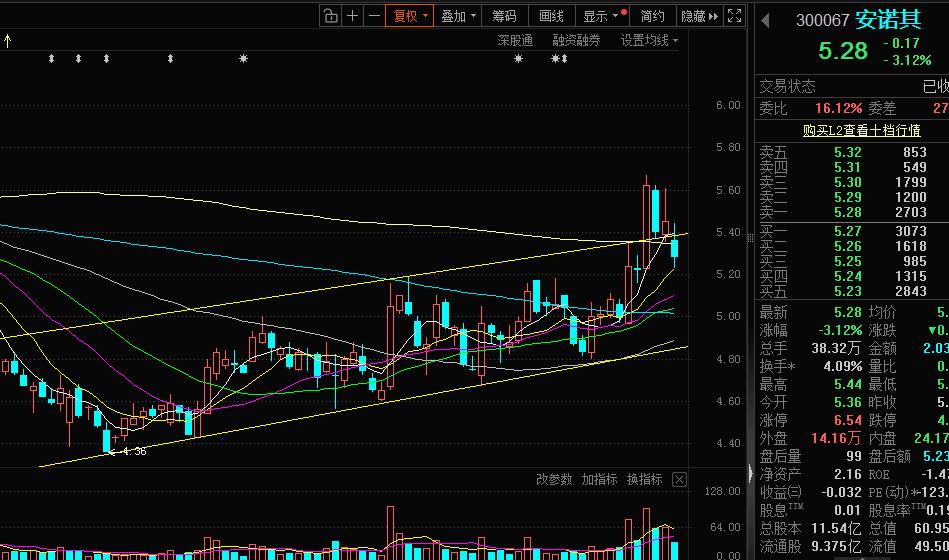Click 隐藏 to collapse the side panel
This screenshot has width=949, height=560.
click(699, 16)
